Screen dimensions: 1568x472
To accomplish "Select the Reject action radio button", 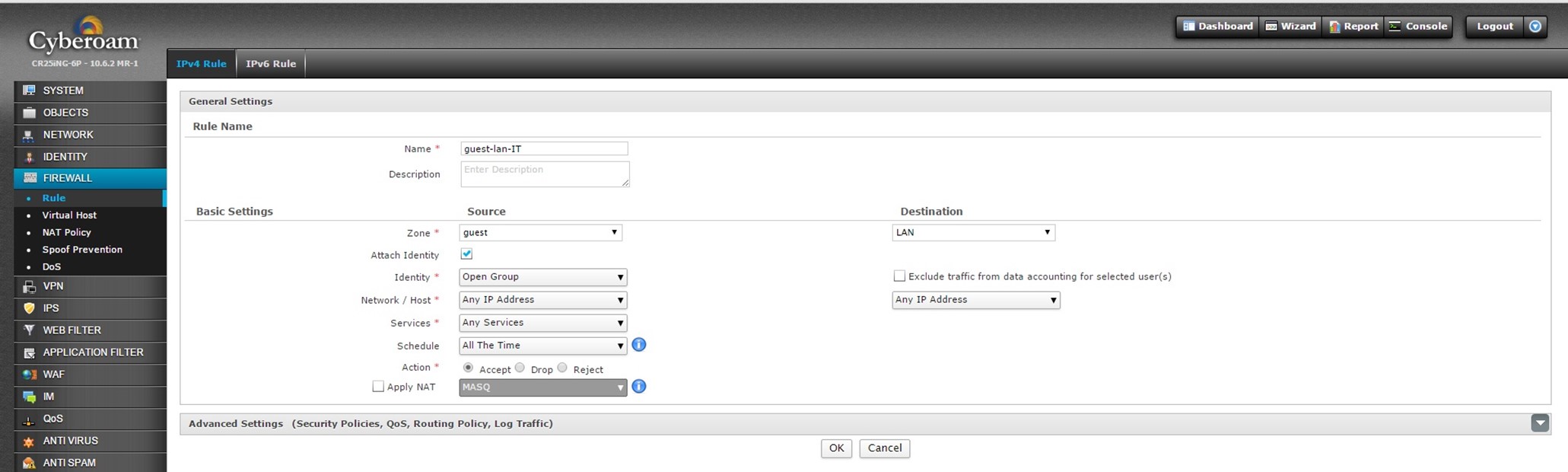I will coord(562,368).
